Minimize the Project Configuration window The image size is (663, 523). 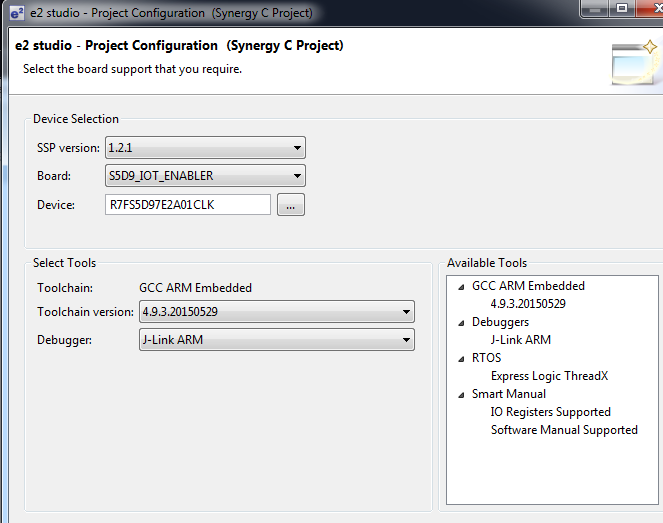pyautogui.click(x=595, y=8)
